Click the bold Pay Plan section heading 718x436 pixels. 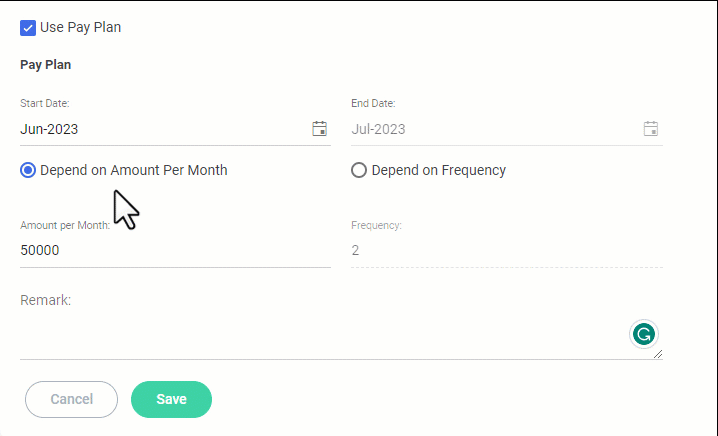[x=46, y=65]
